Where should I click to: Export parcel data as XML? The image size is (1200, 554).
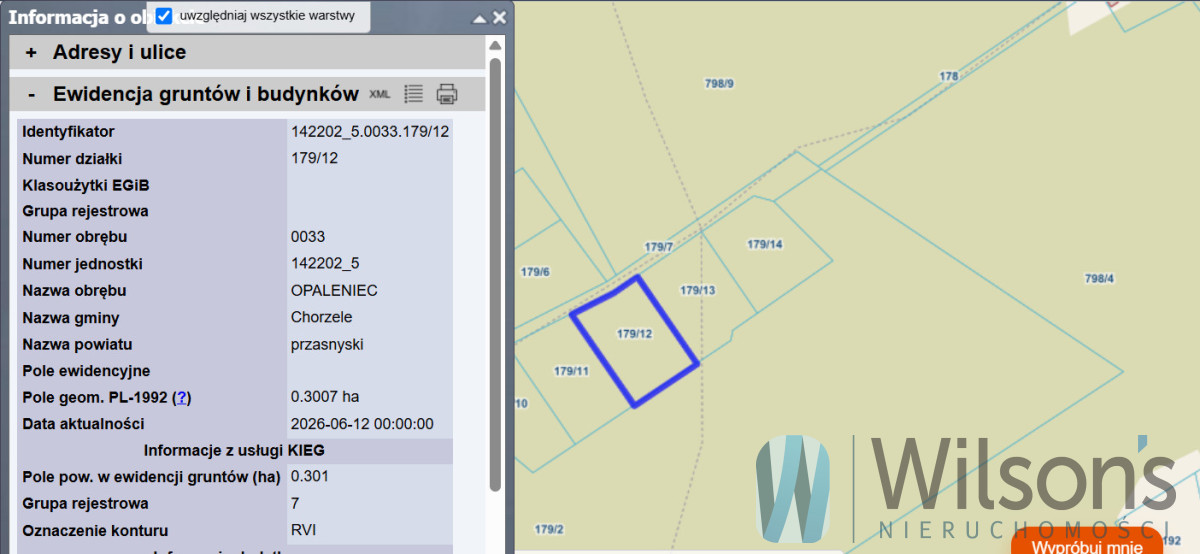click(x=379, y=94)
